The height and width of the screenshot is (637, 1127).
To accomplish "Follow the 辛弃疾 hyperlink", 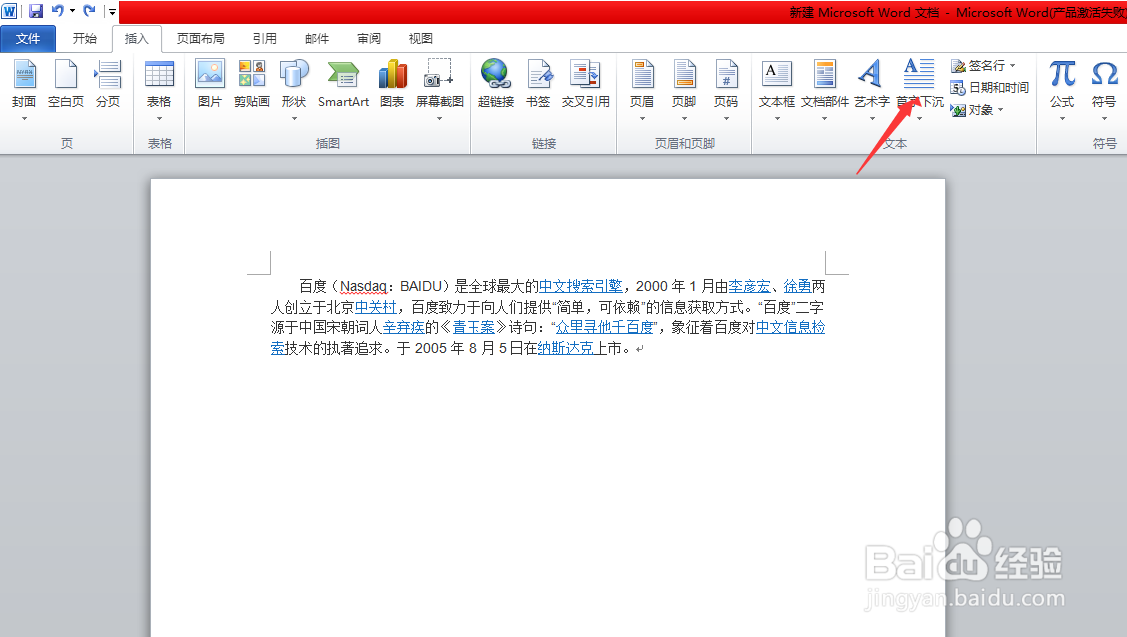I will 403,327.
